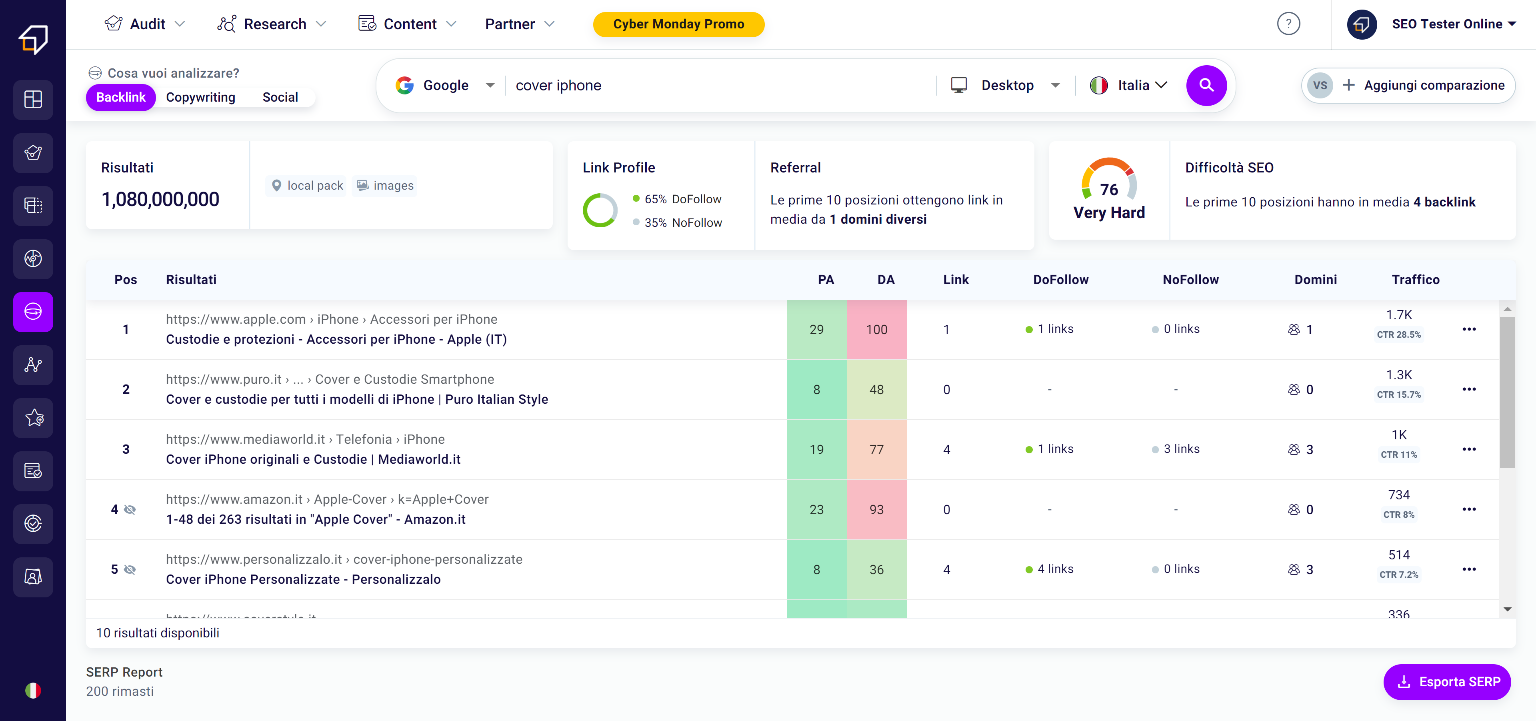This screenshot has width=1536, height=721.
Task: Toggle eye icon next to position 4
Action: click(x=129, y=509)
